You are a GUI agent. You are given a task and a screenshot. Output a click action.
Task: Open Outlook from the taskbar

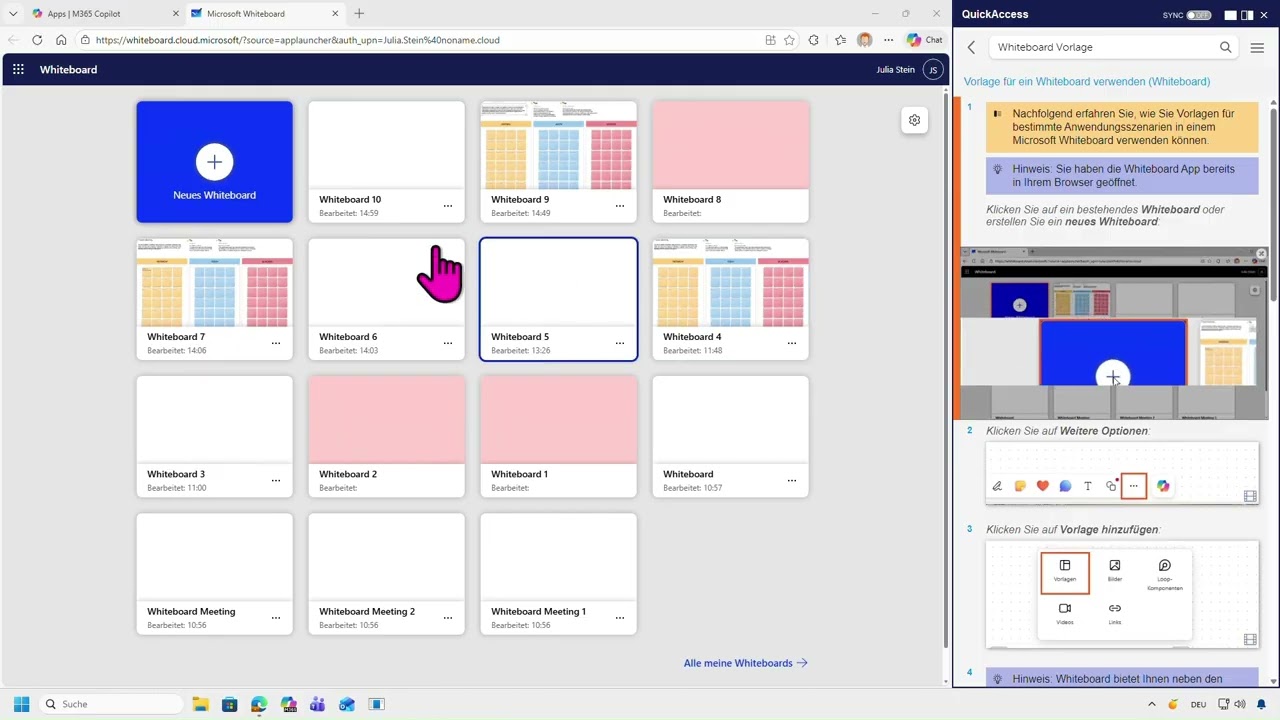tap(347, 704)
